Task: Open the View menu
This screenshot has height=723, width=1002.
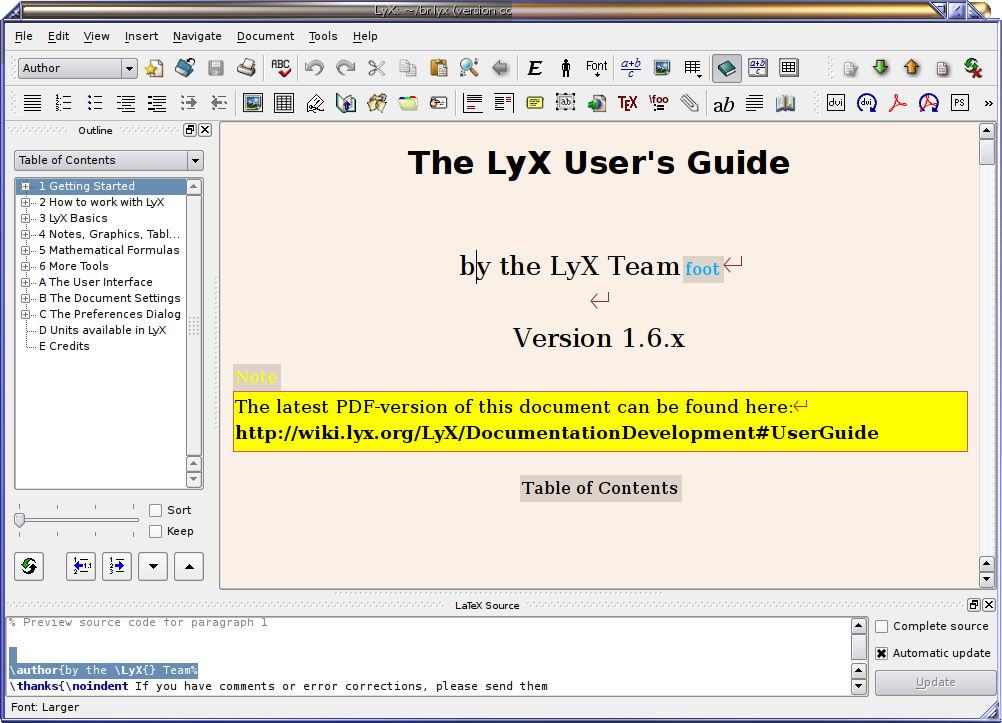Action: point(96,36)
